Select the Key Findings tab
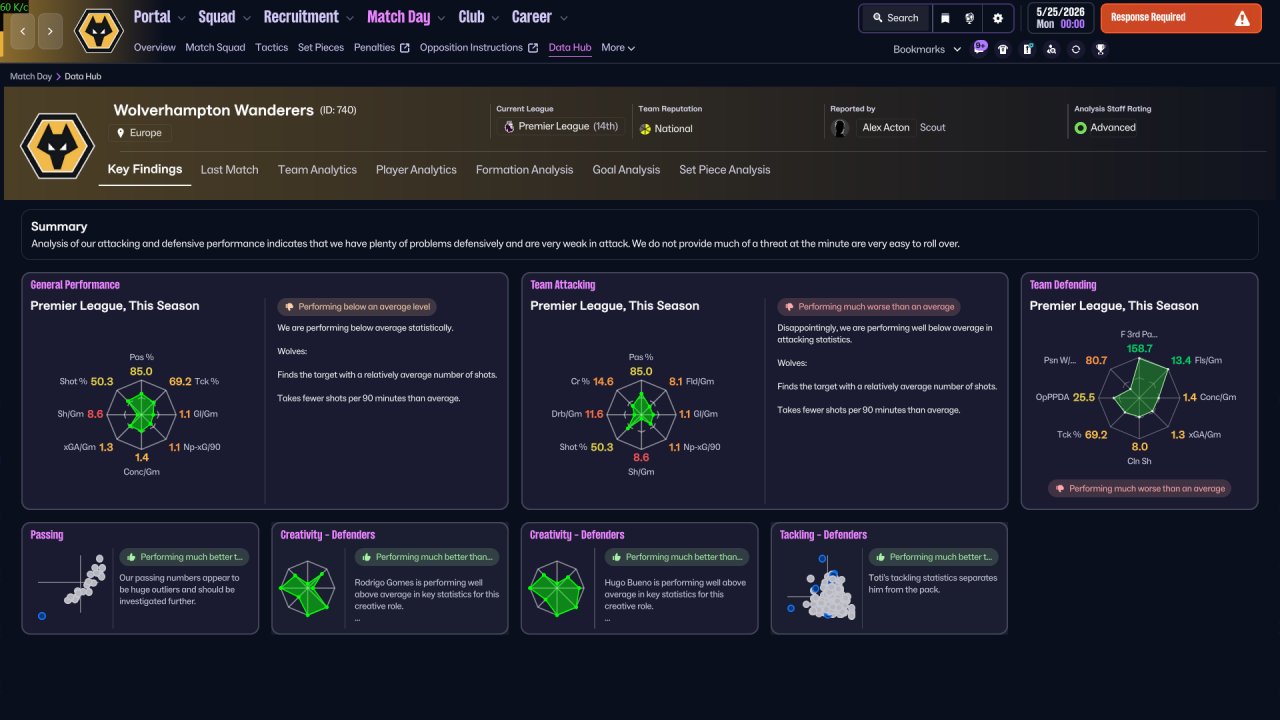Image resolution: width=1280 pixels, height=720 pixels. (x=145, y=170)
